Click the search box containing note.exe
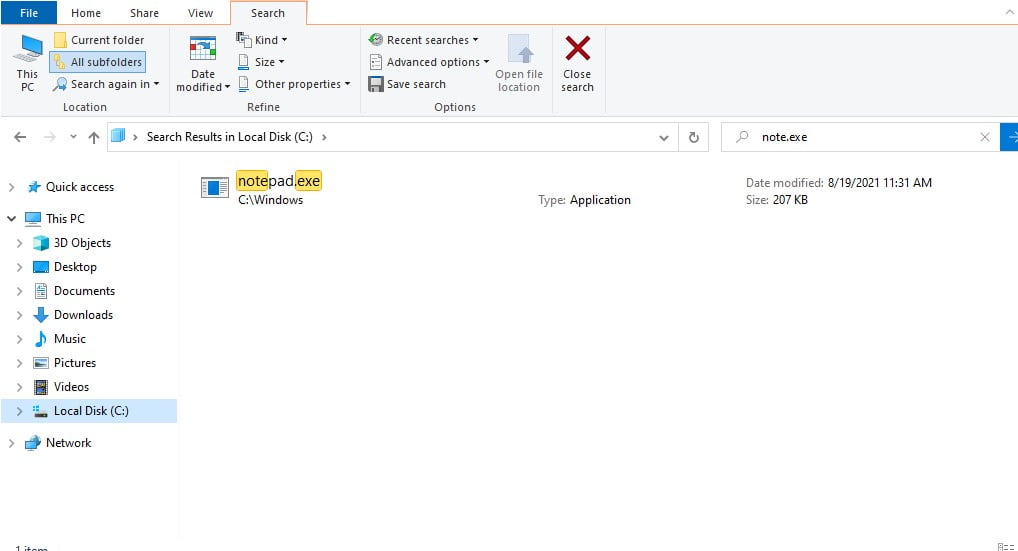The height and width of the screenshot is (551, 1018). pyautogui.click(x=860, y=137)
